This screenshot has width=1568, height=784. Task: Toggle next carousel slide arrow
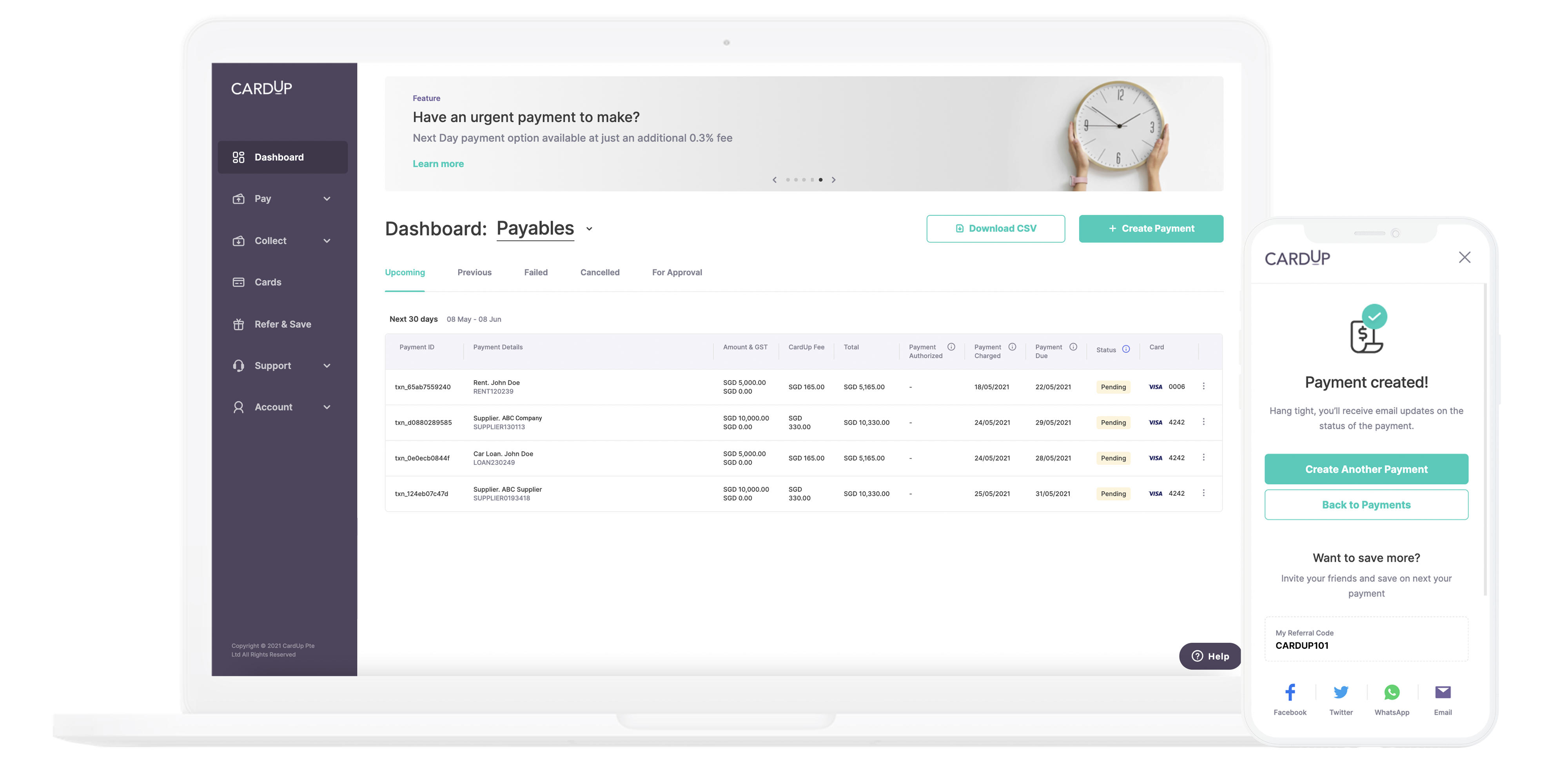pos(835,179)
